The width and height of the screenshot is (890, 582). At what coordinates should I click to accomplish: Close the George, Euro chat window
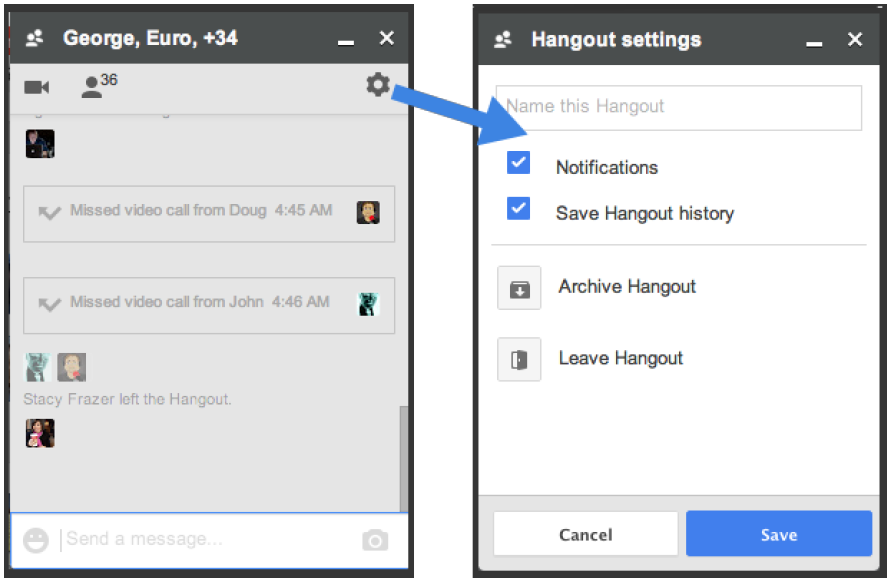point(387,38)
